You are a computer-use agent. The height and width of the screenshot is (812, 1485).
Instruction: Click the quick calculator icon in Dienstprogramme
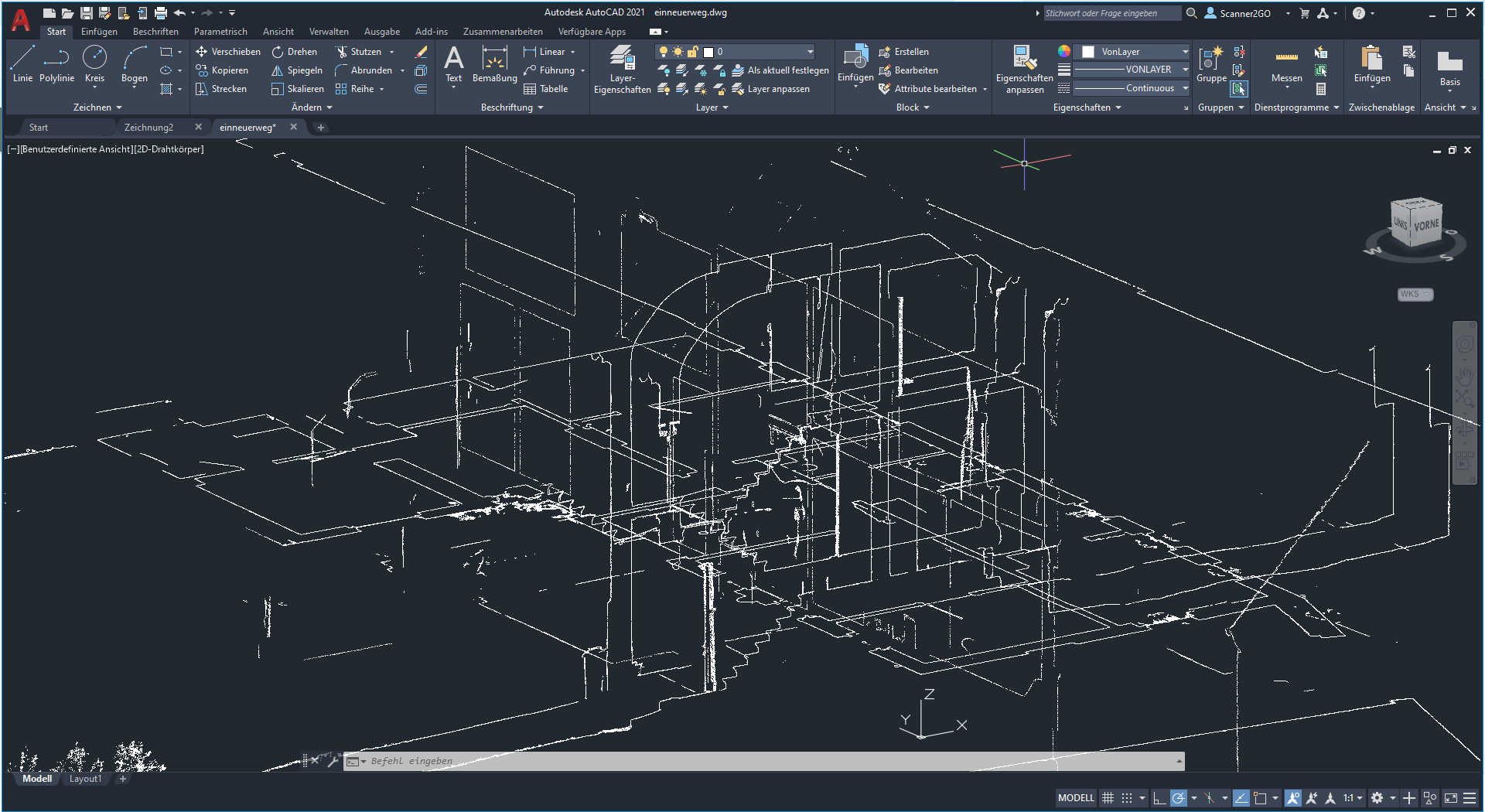coord(1321,89)
